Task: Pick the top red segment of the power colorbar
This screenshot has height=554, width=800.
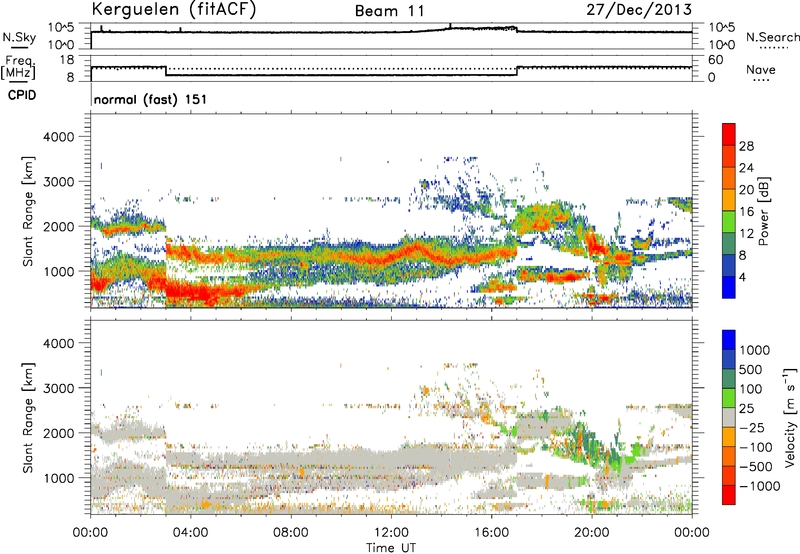Action: [729, 134]
